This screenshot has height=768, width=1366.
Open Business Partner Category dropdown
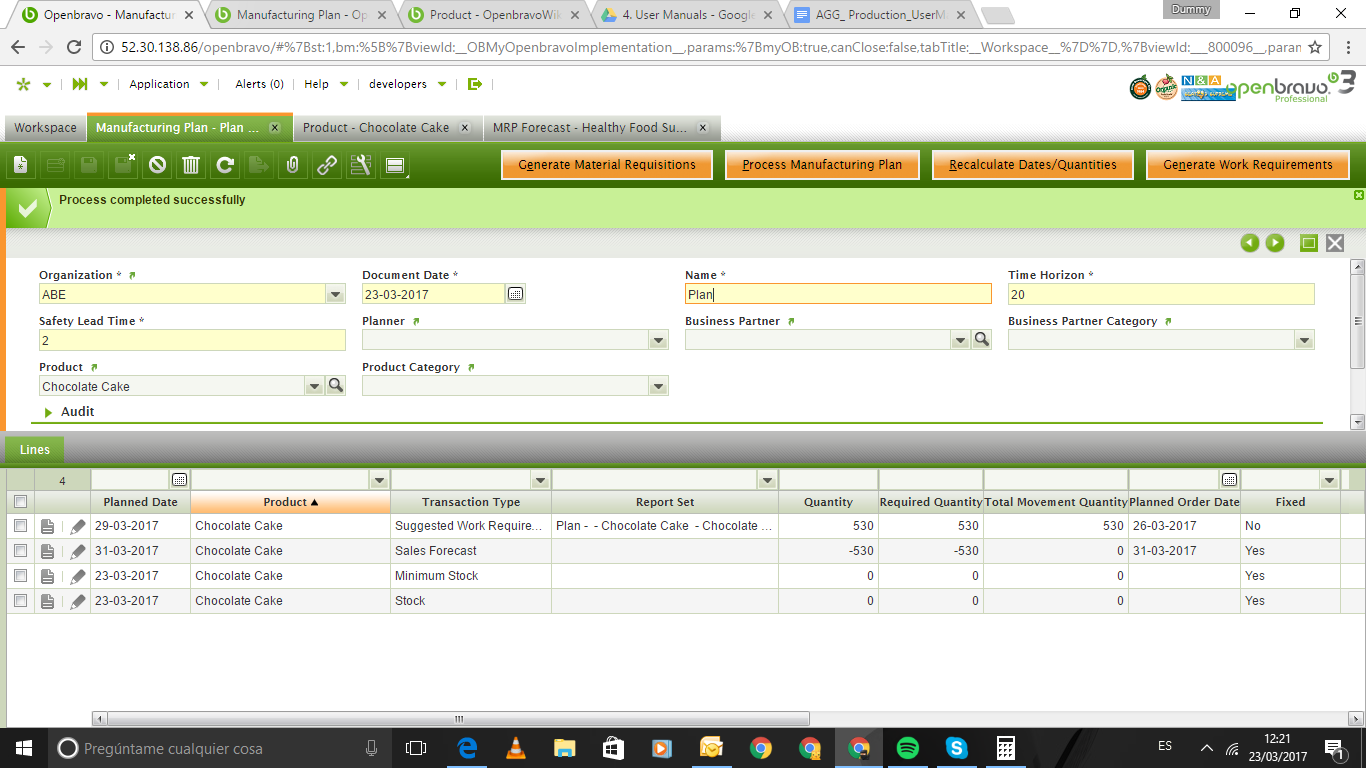(x=1304, y=340)
